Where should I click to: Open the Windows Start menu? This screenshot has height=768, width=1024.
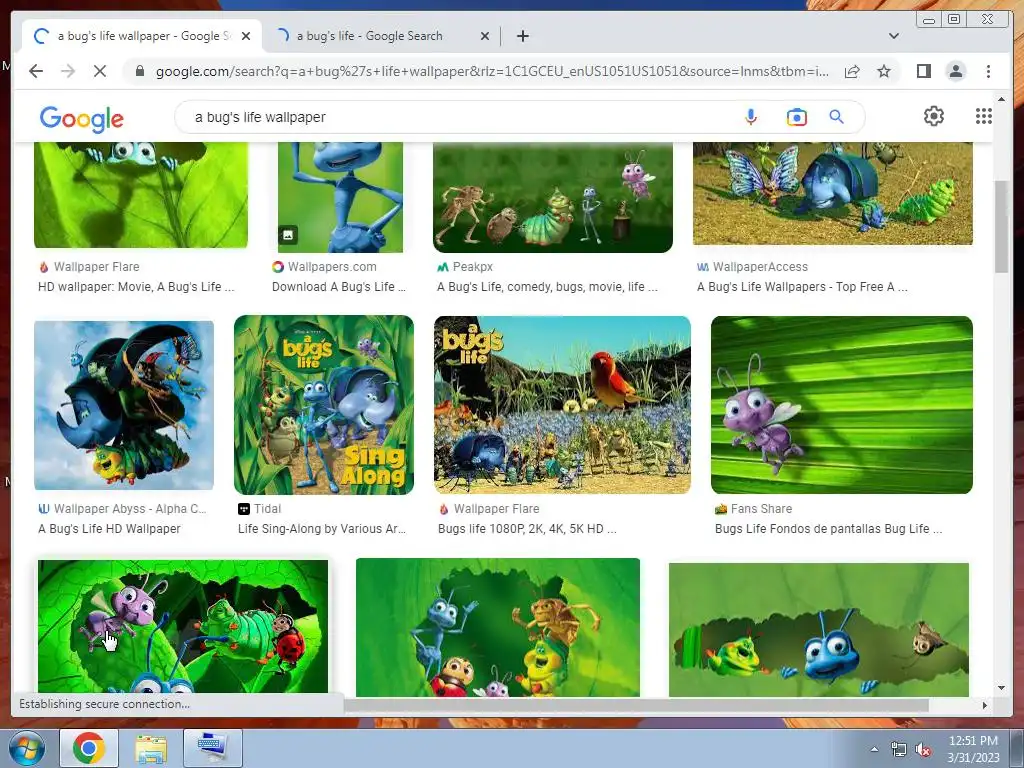(x=26, y=748)
